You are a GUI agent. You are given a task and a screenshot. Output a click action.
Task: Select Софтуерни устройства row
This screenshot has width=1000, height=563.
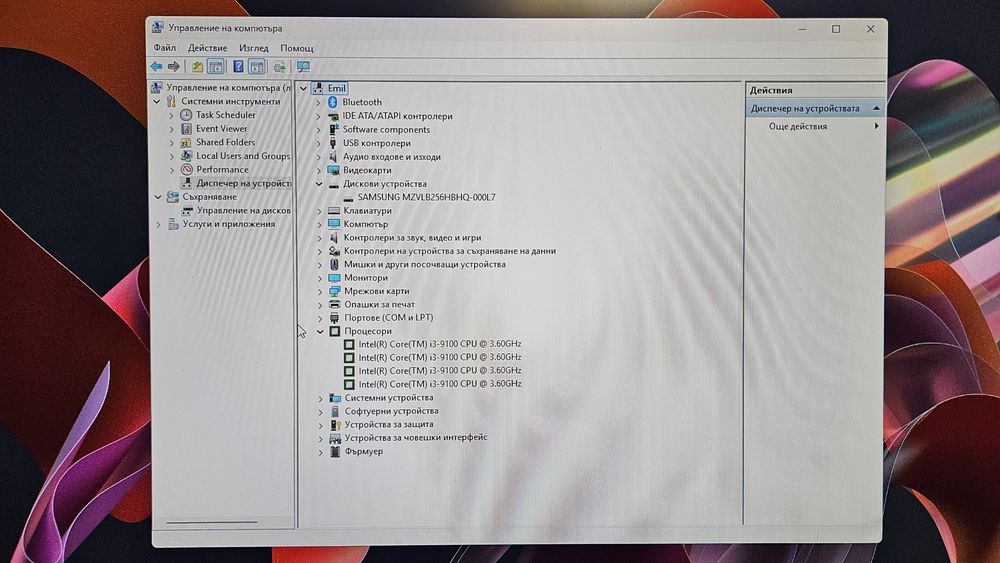(392, 411)
